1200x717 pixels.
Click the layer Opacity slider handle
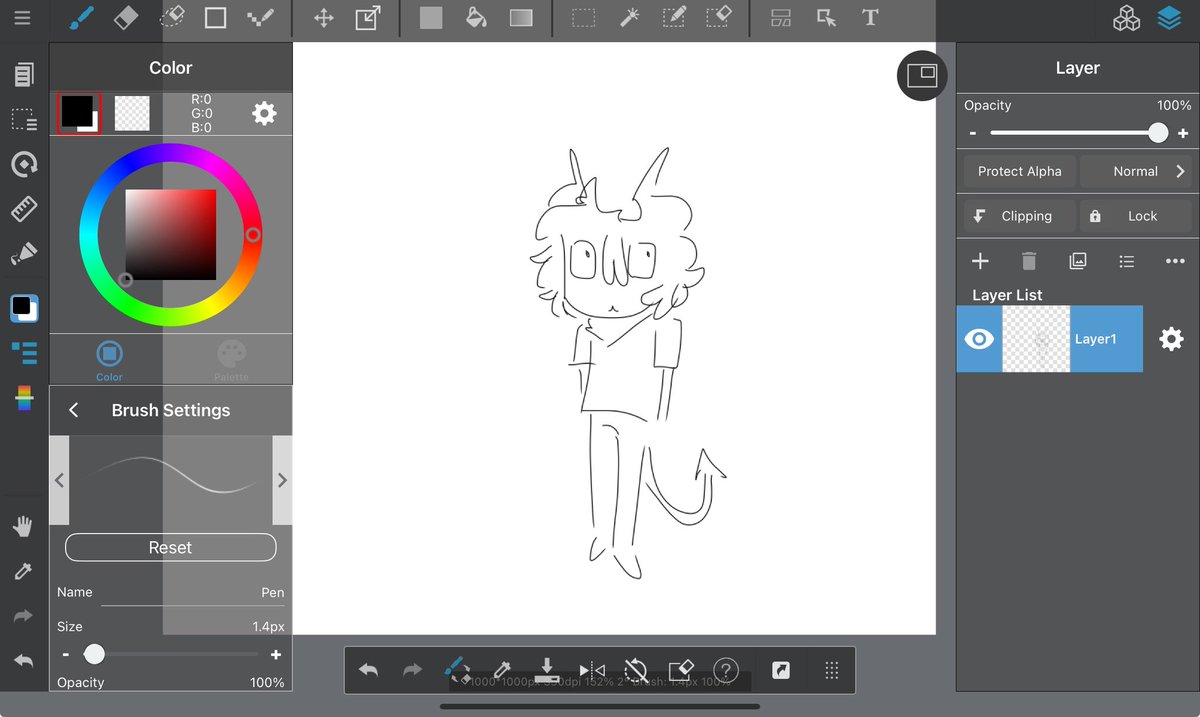click(1158, 133)
